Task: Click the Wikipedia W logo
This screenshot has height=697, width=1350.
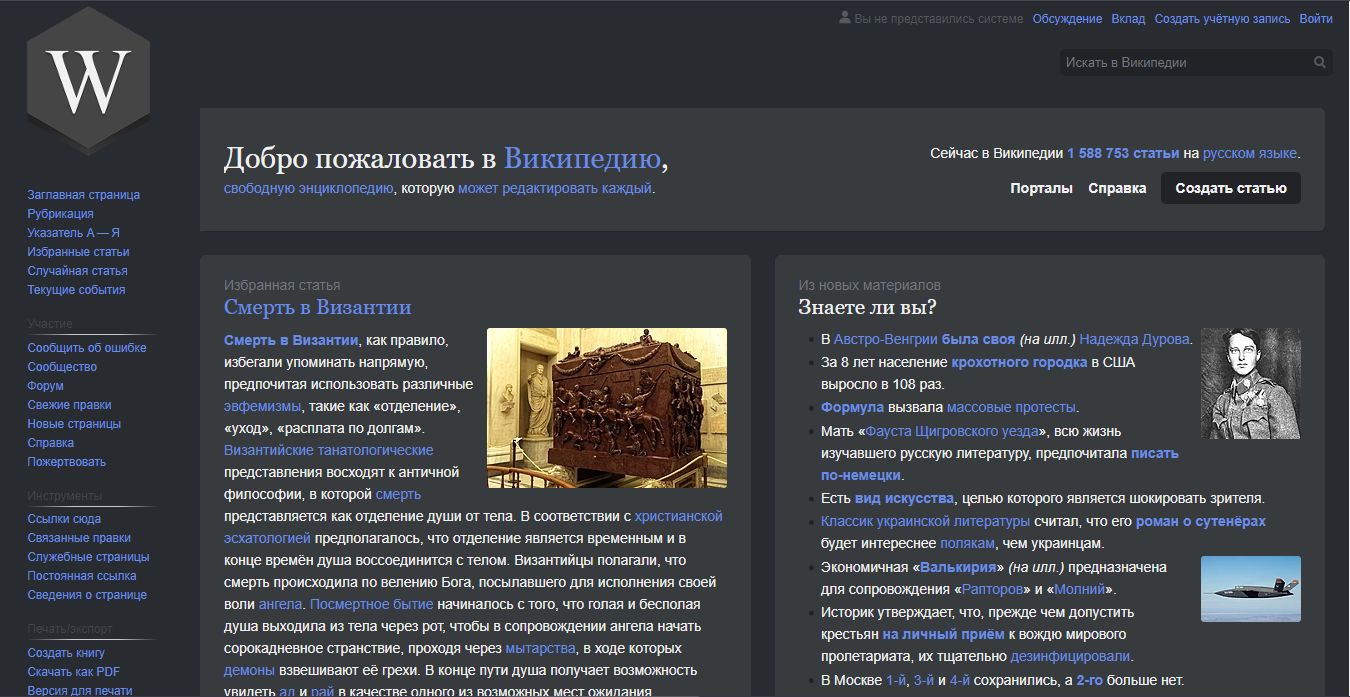Action: [x=89, y=81]
